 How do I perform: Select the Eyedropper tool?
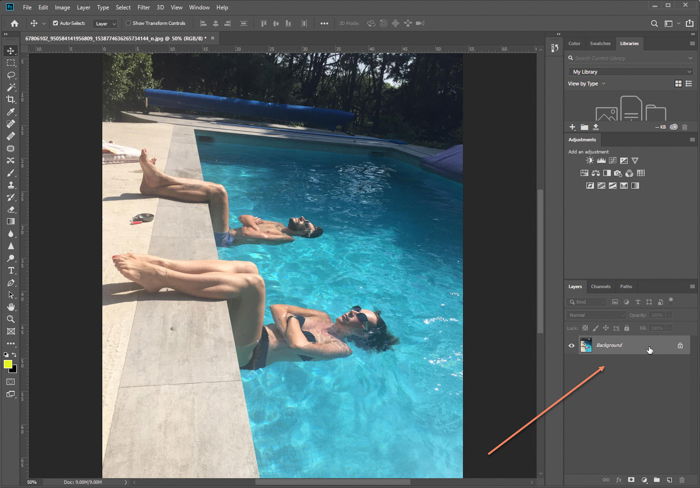coord(11,112)
